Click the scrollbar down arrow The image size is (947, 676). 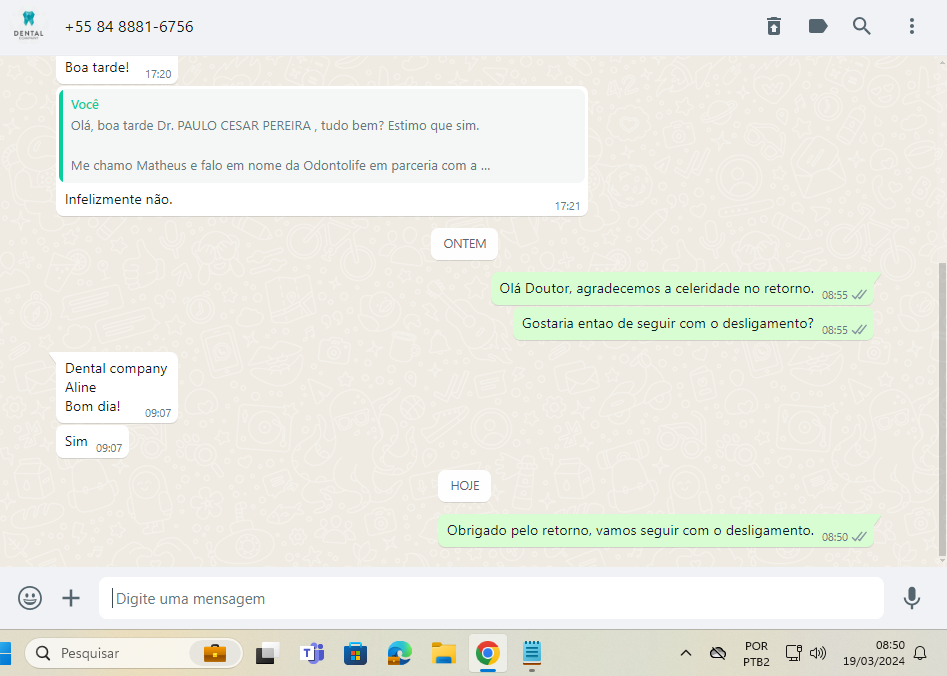942,561
